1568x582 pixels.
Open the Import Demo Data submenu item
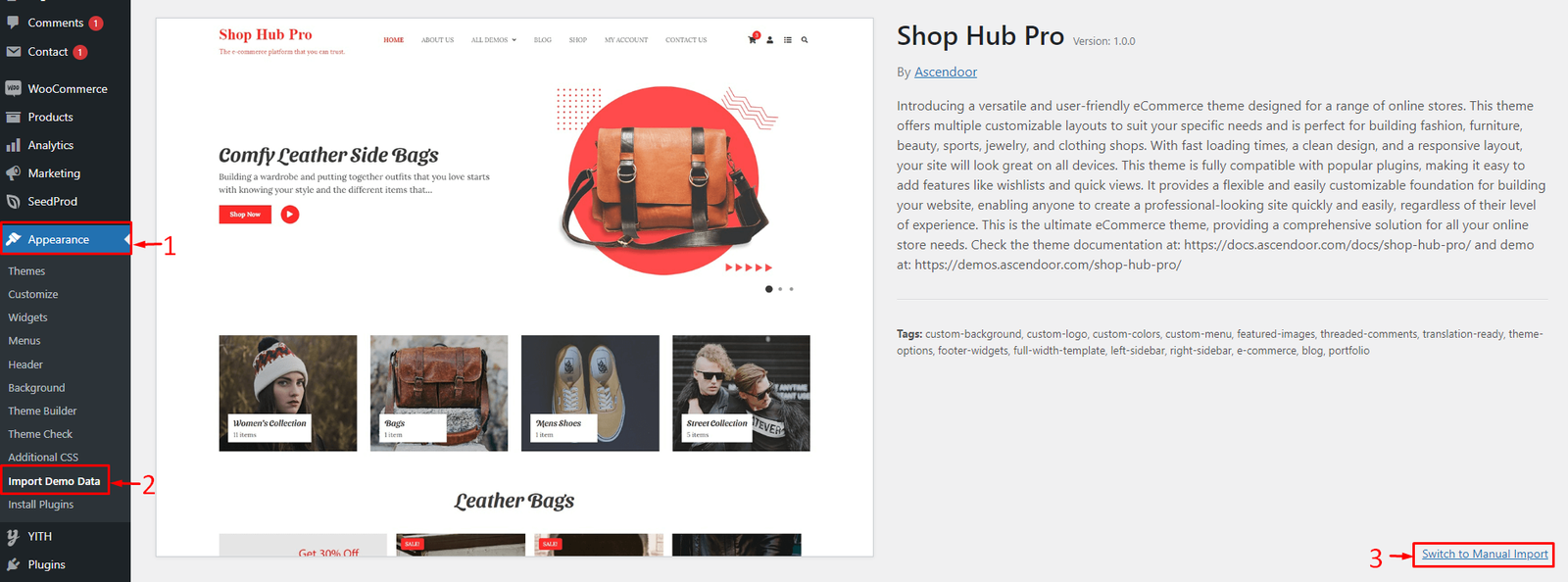coord(54,481)
